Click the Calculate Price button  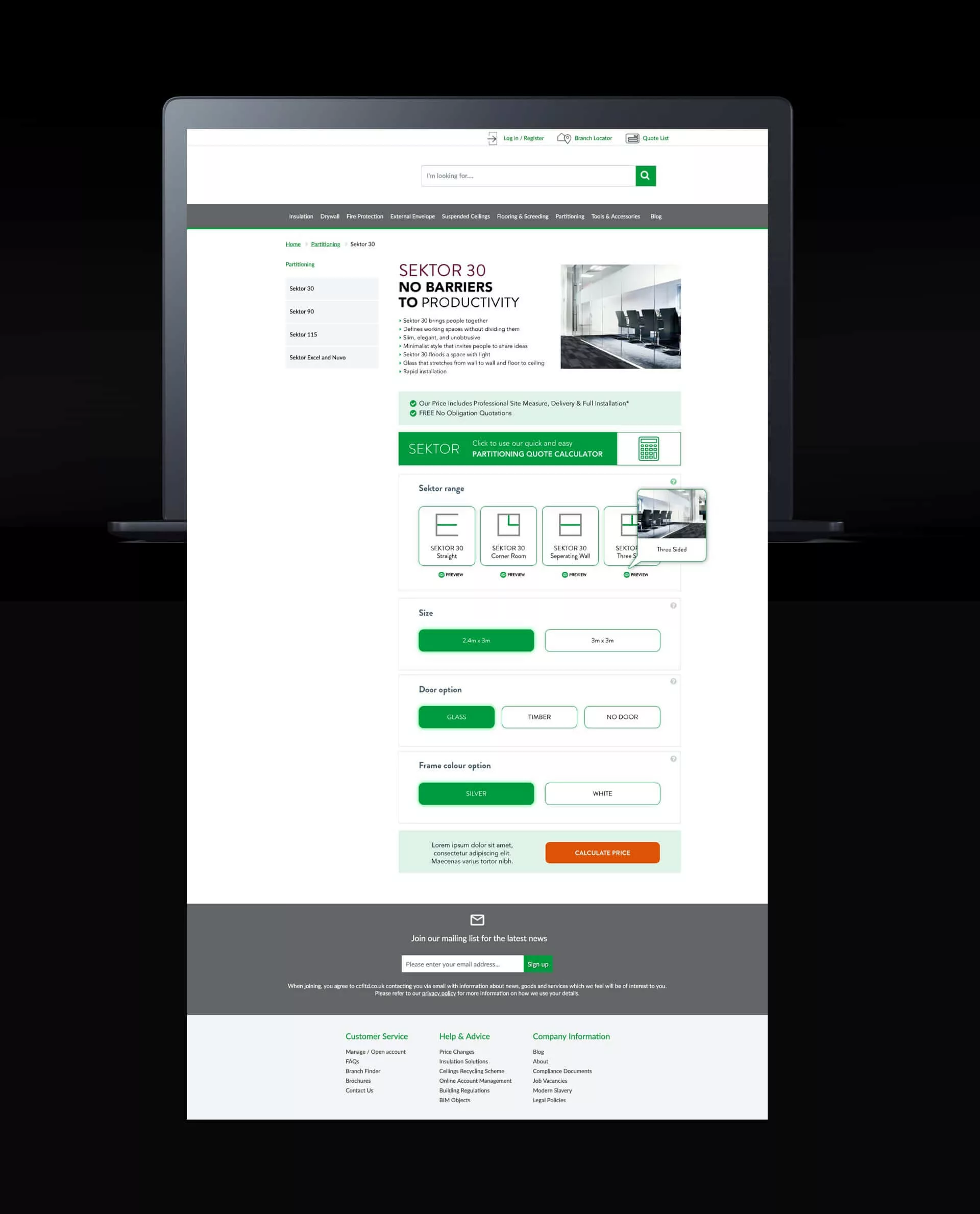click(602, 852)
